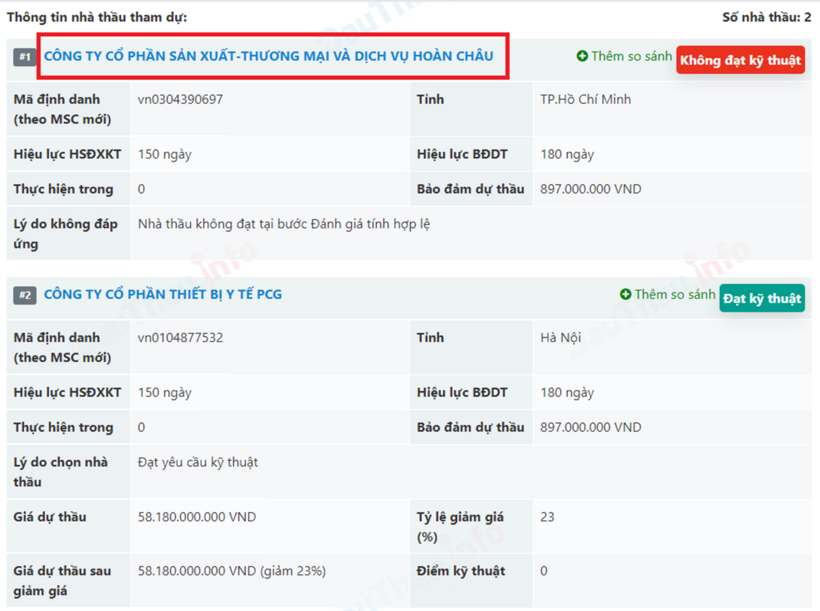
Task: Click '897.000.000 VND' in the PCG bidder table
Action: point(591,427)
